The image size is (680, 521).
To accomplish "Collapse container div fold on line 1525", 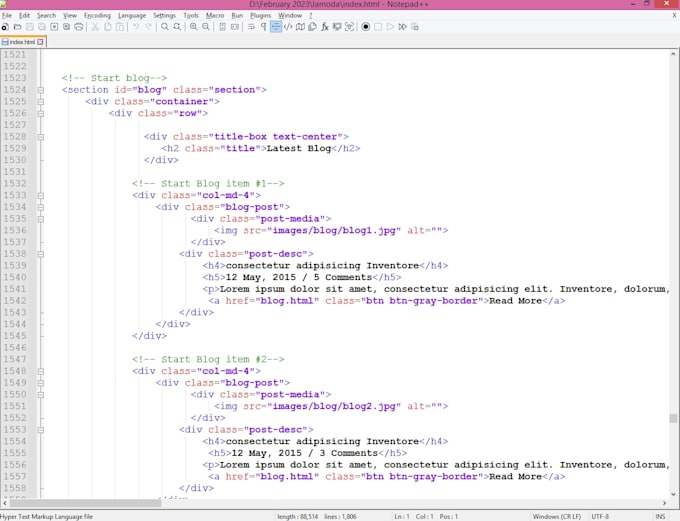I will pos(40,102).
